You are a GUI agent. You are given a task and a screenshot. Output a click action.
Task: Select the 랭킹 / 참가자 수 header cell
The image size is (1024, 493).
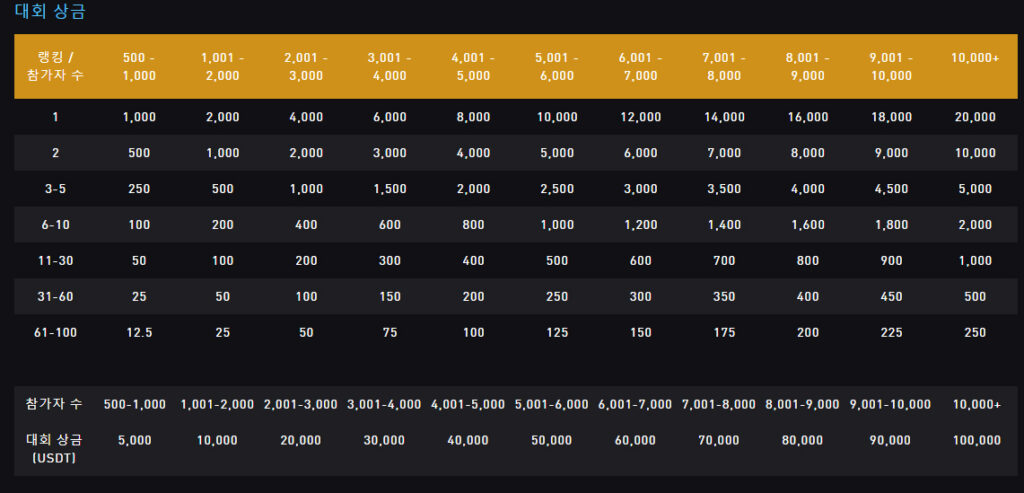(x=56, y=67)
